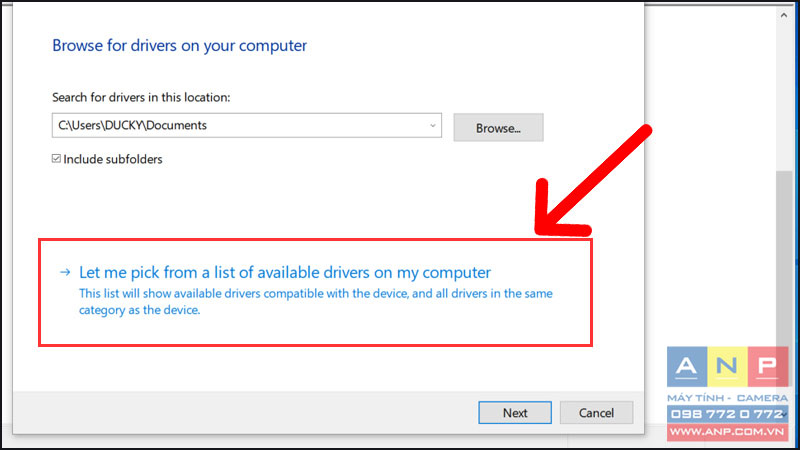Open the driver location dropdown arrow
The image size is (800, 450).
coord(432,126)
